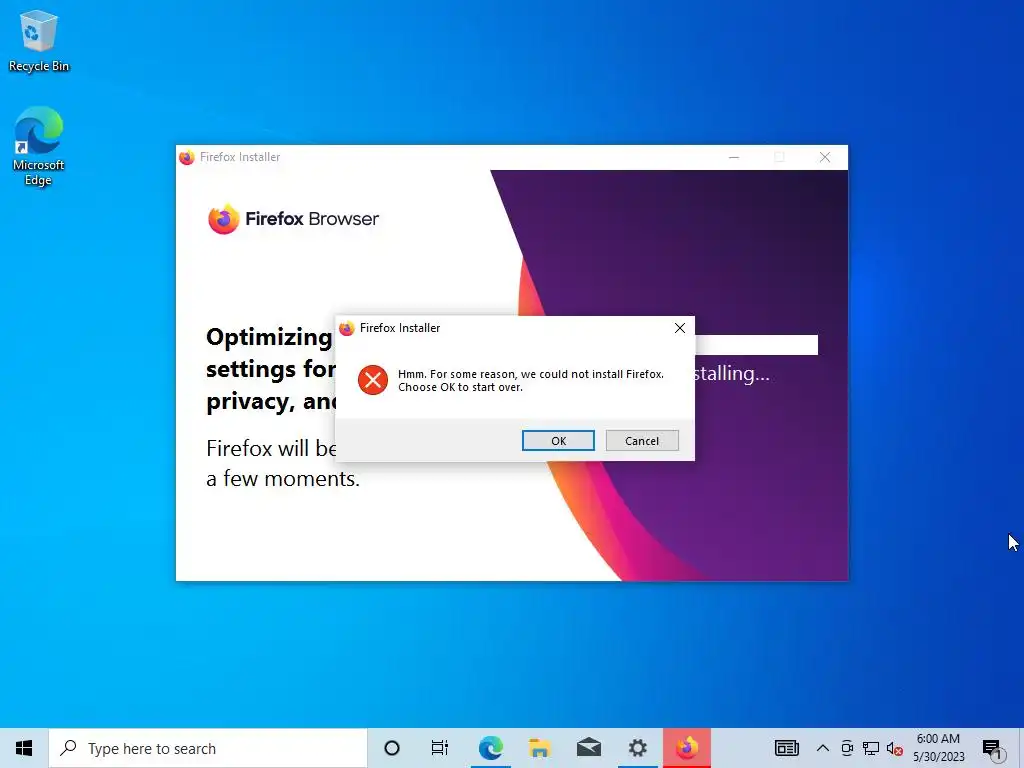Open the notification center icon
The width and height of the screenshot is (1024, 768).
[993, 749]
